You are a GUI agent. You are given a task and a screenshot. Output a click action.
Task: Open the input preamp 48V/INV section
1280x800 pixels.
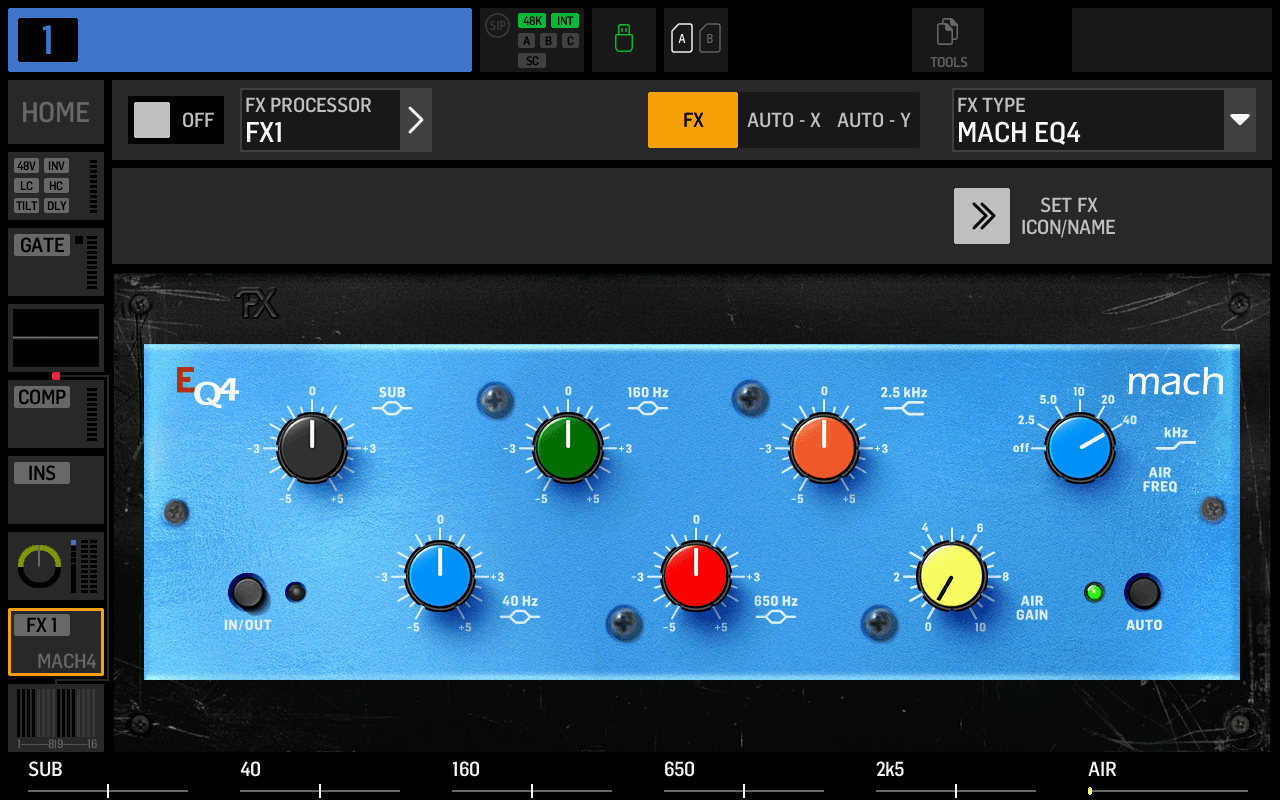point(56,186)
